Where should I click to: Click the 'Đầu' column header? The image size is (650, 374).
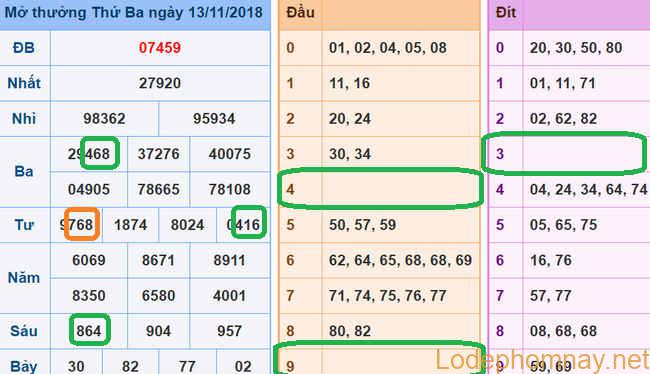click(300, 12)
